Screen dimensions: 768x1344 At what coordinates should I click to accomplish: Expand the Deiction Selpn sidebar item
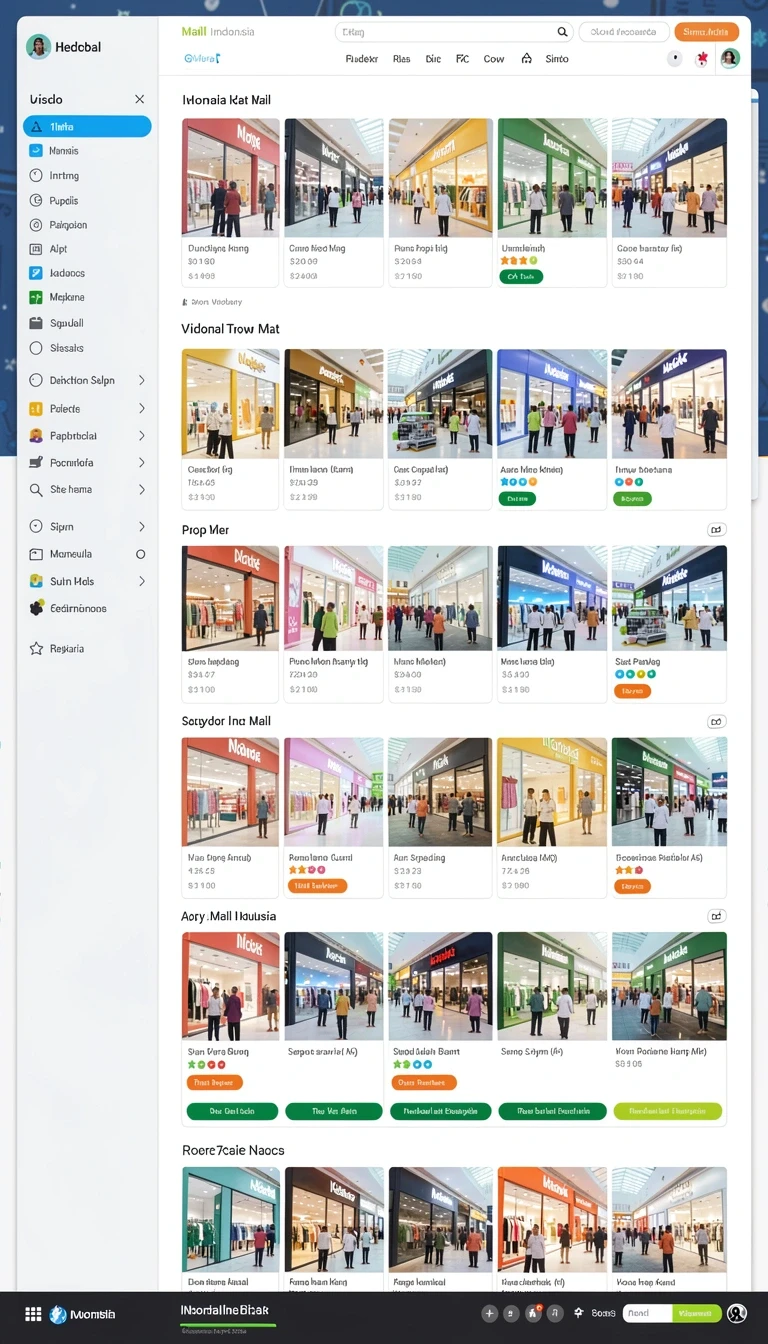[85, 380]
